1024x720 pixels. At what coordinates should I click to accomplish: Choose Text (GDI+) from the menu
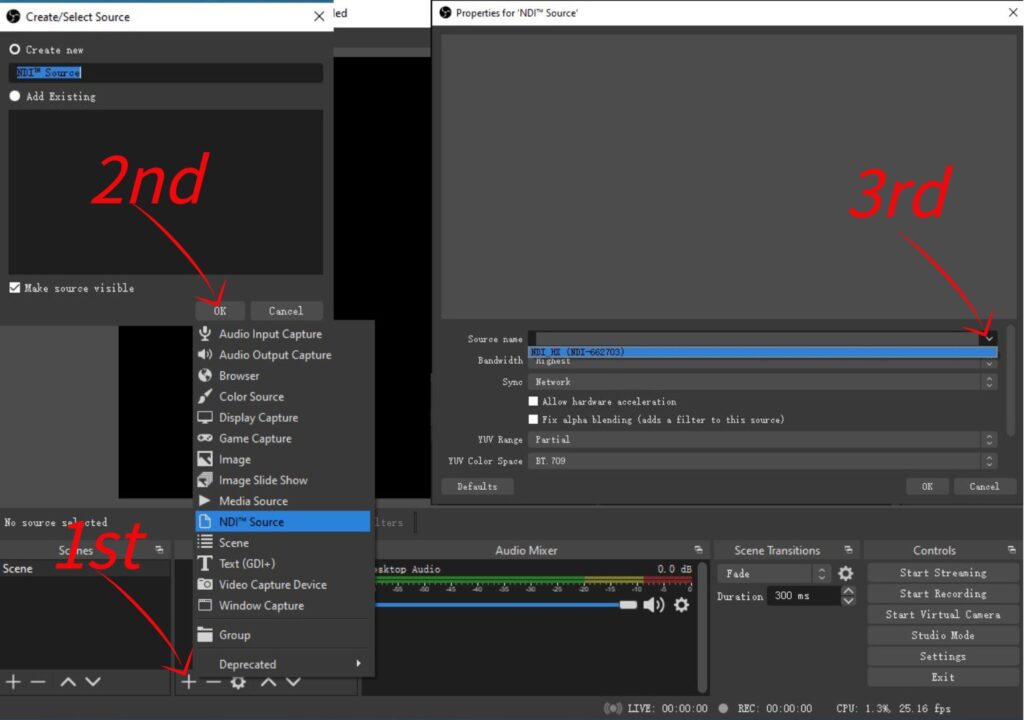click(x=283, y=563)
